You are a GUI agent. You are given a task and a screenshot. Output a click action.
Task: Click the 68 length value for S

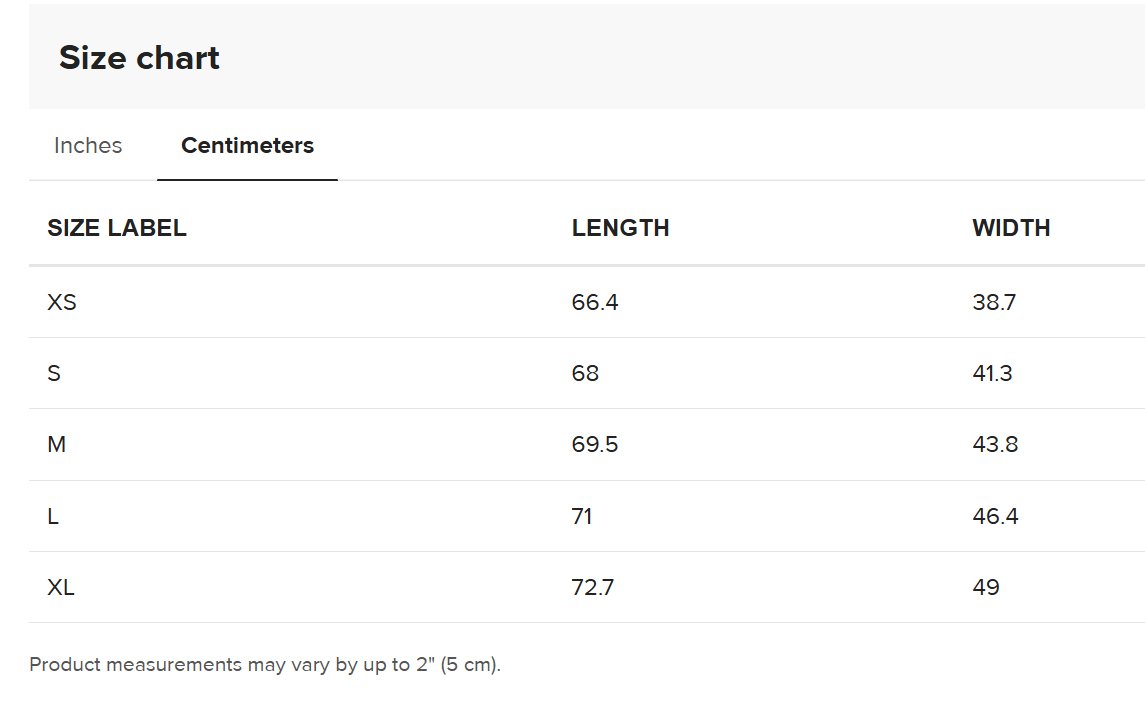586,373
